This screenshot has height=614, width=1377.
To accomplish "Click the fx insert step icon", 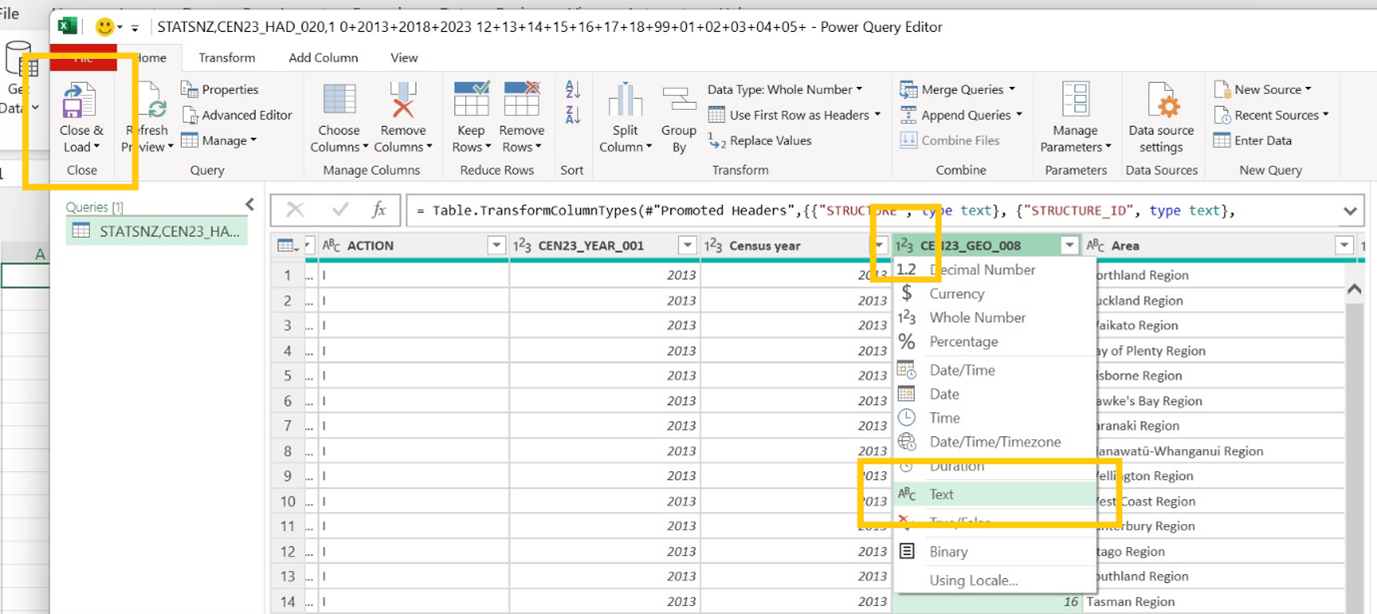I will click(x=379, y=210).
